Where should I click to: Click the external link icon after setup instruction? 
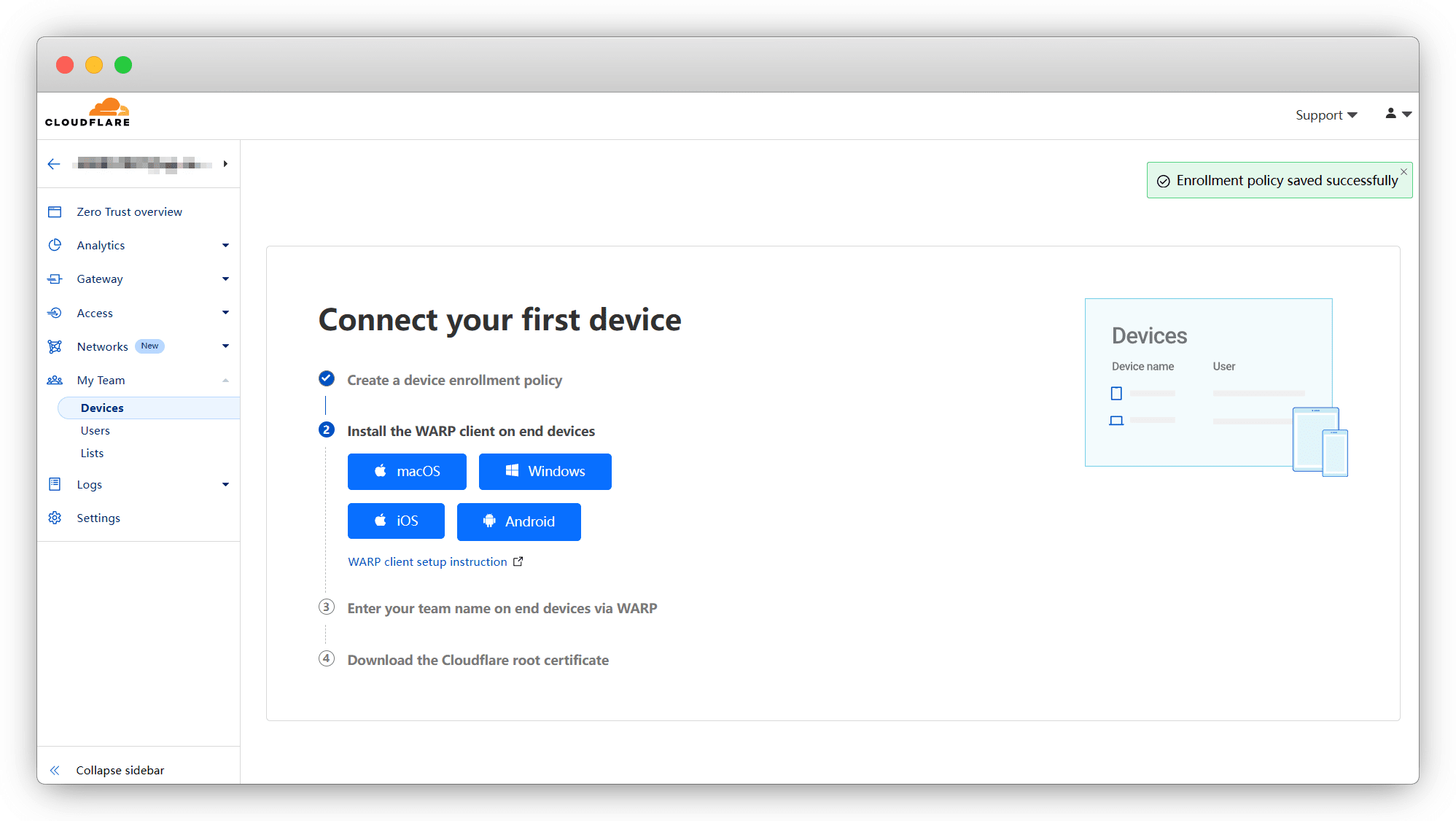(x=518, y=561)
